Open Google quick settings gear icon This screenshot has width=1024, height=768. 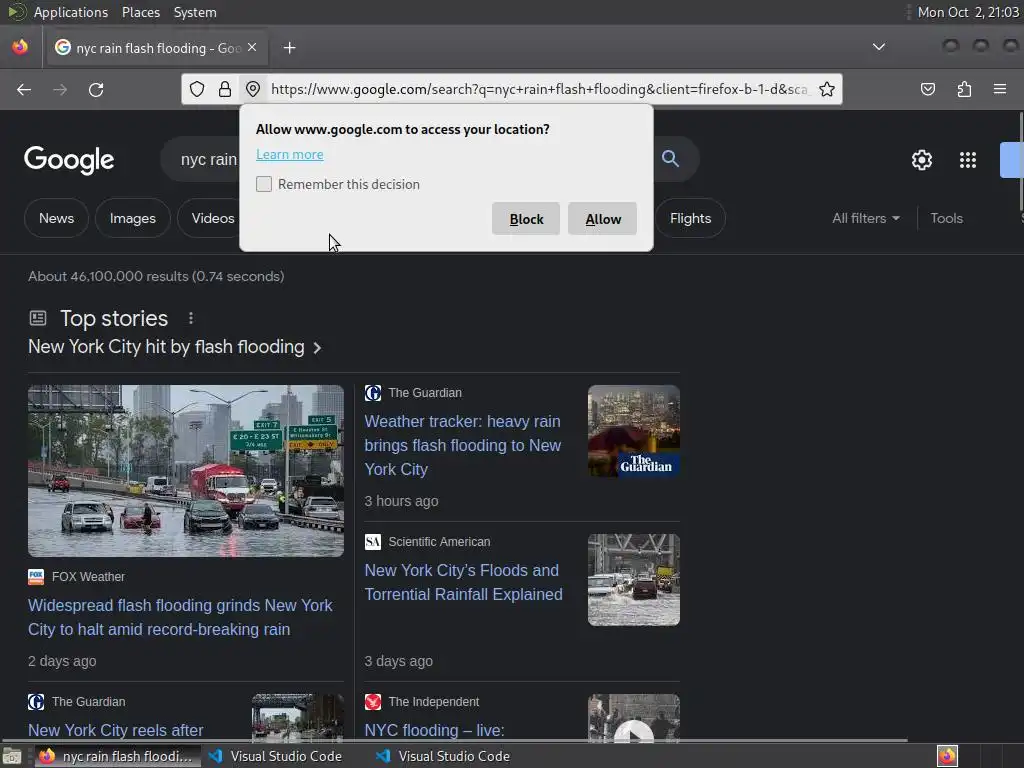921,160
